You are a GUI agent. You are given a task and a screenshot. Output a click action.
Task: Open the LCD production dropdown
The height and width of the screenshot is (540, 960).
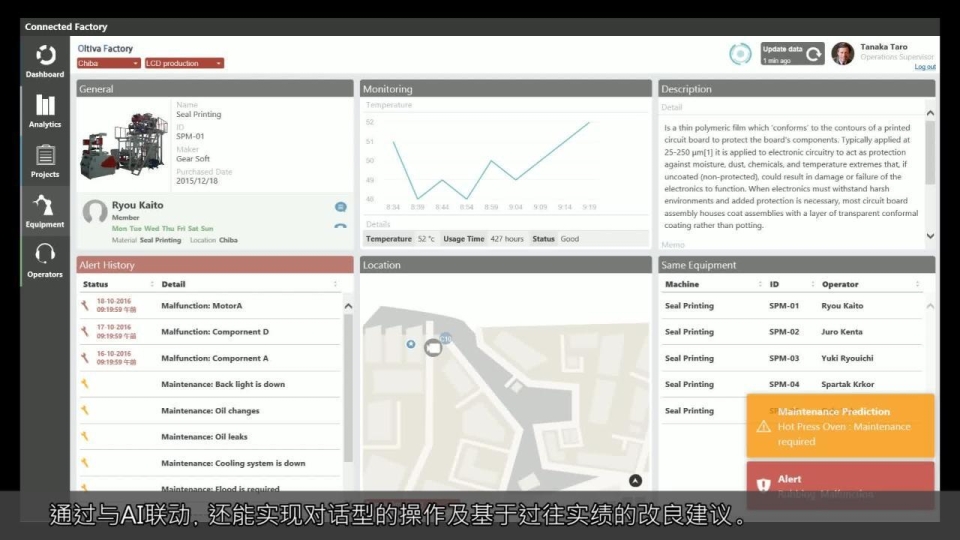pos(184,63)
